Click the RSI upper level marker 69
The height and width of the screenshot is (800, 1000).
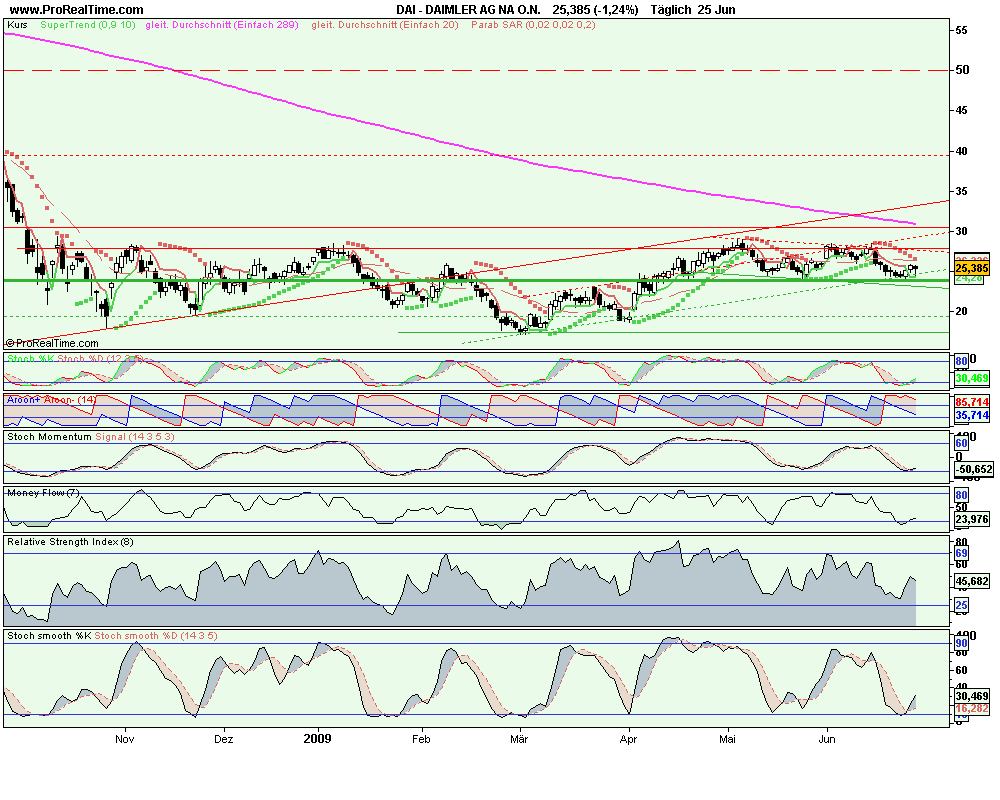(x=960, y=553)
